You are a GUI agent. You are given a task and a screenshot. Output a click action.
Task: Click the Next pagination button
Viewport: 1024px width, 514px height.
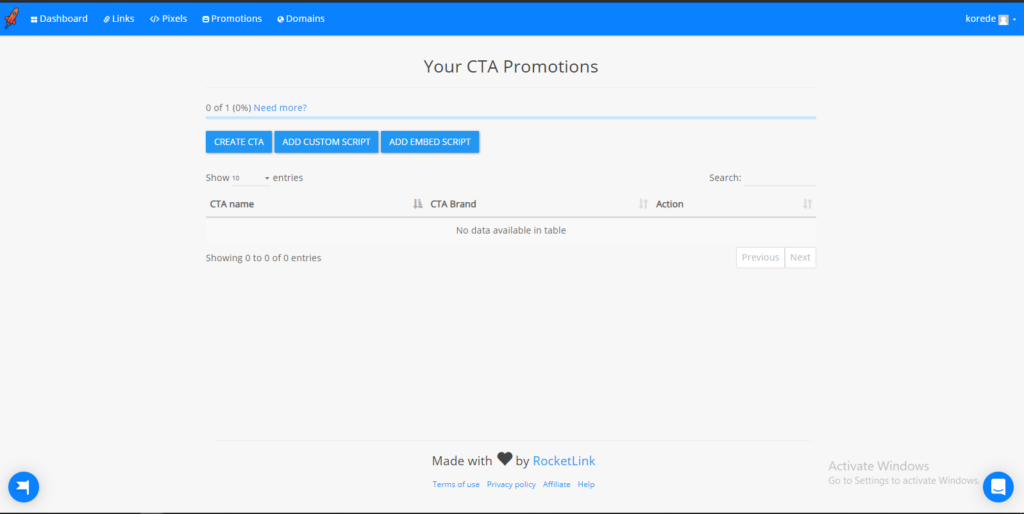[x=800, y=257]
